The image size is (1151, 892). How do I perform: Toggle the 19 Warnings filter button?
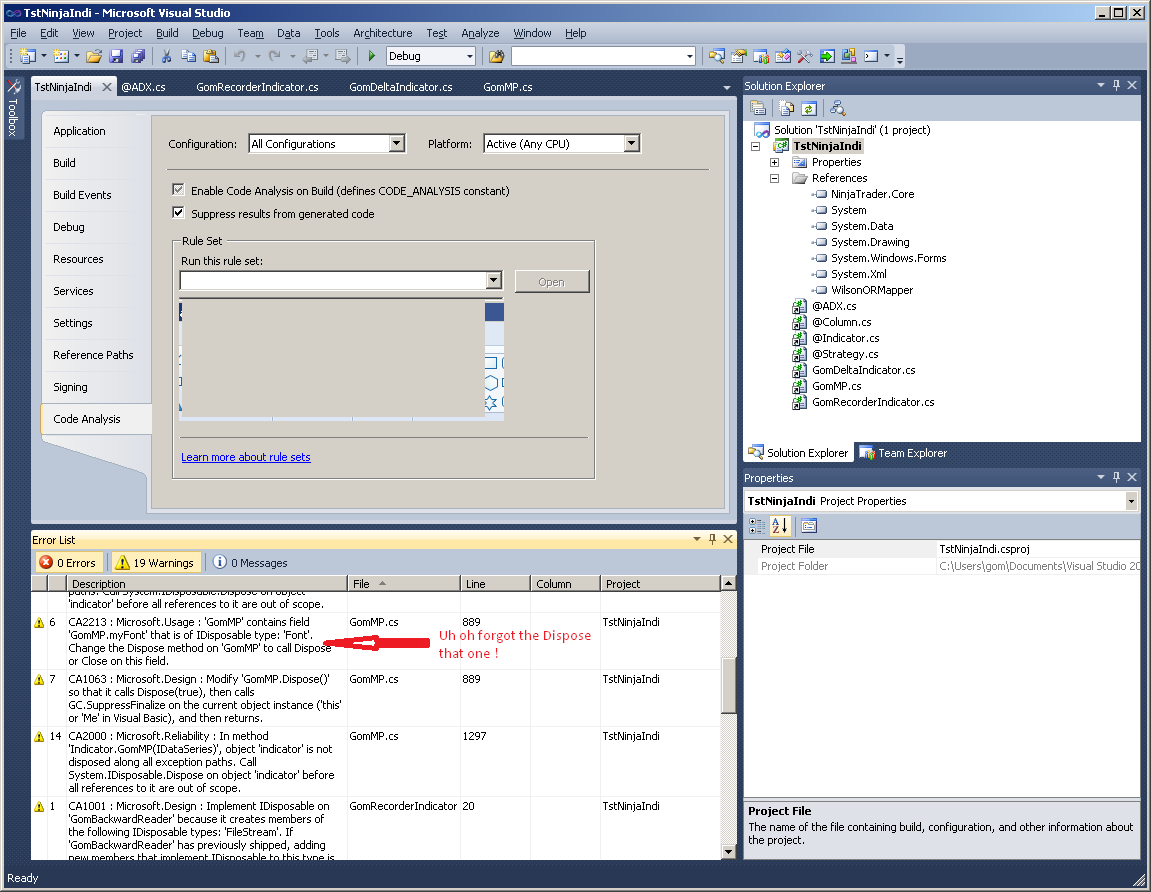pos(155,562)
